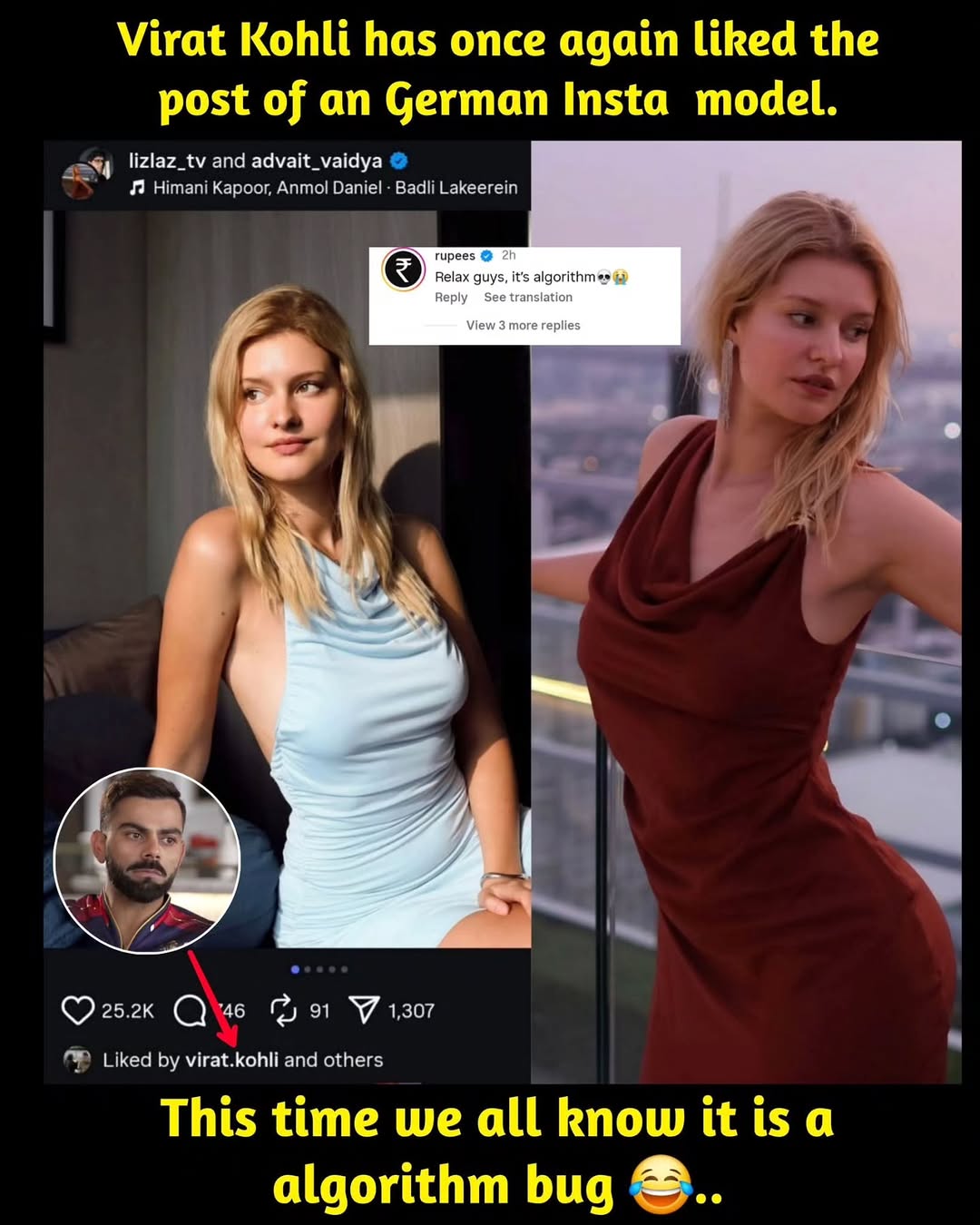The height and width of the screenshot is (1225, 980).
Task: Tap the repost arrows icon
Action: point(284,1010)
